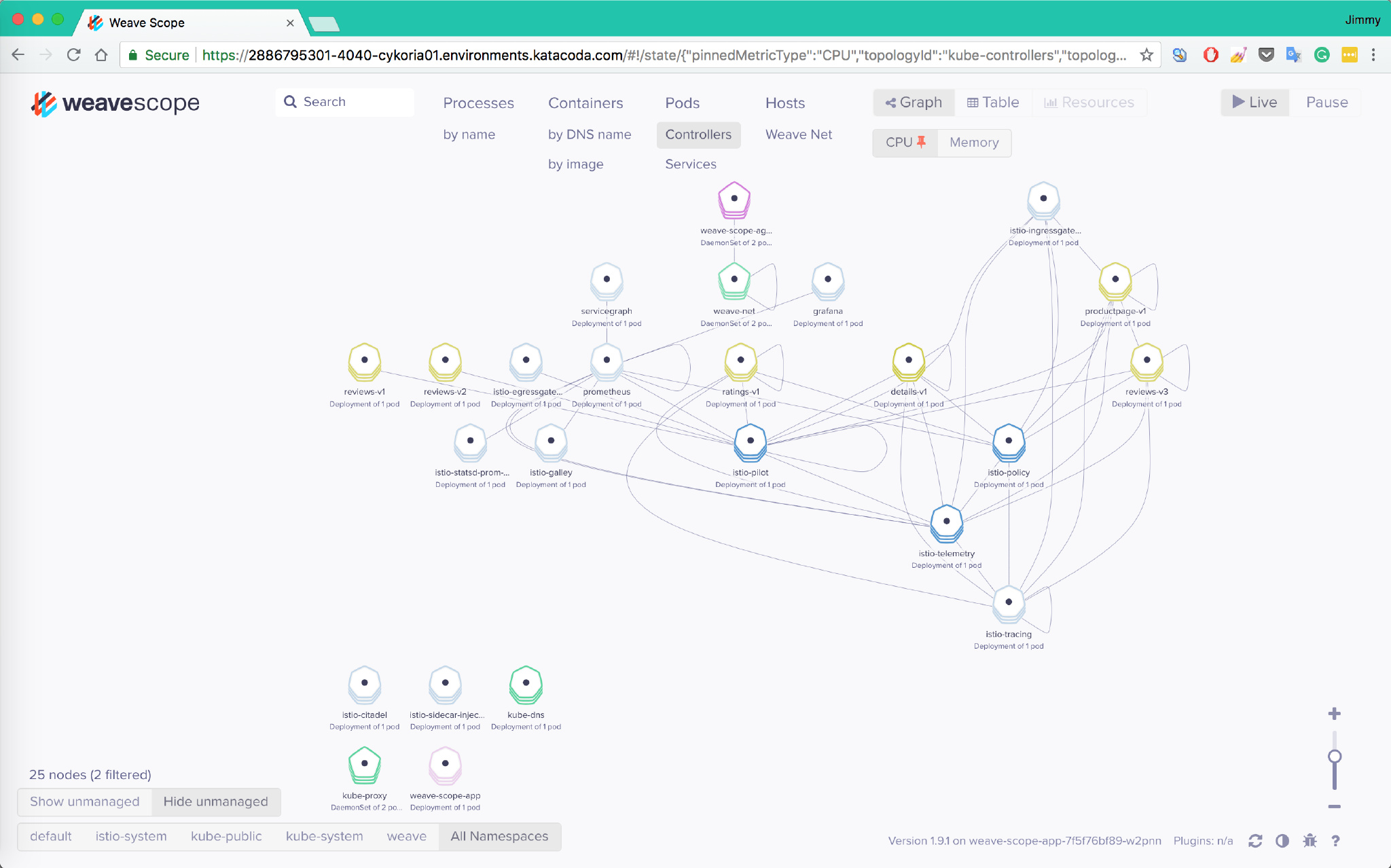Screen dimensions: 1391x868
Task: Open the troubleshooting bug icon
Action: pyautogui.click(x=1309, y=841)
